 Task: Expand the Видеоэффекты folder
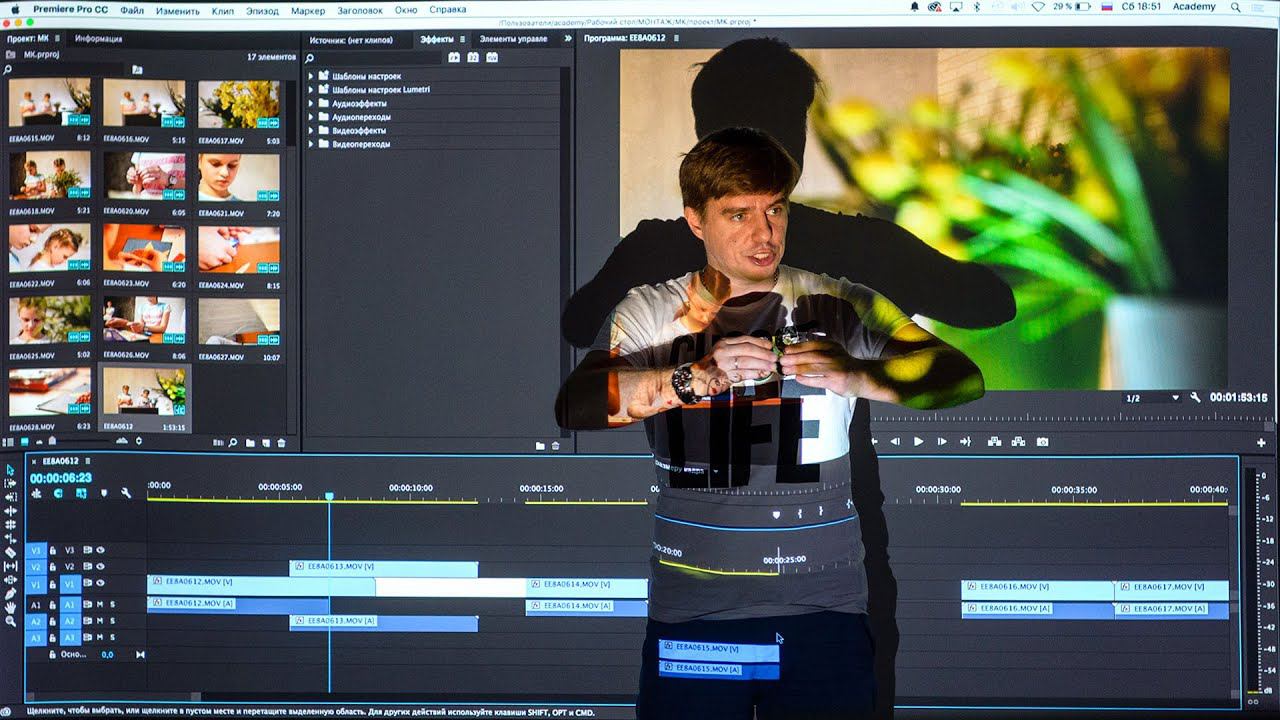311,131
